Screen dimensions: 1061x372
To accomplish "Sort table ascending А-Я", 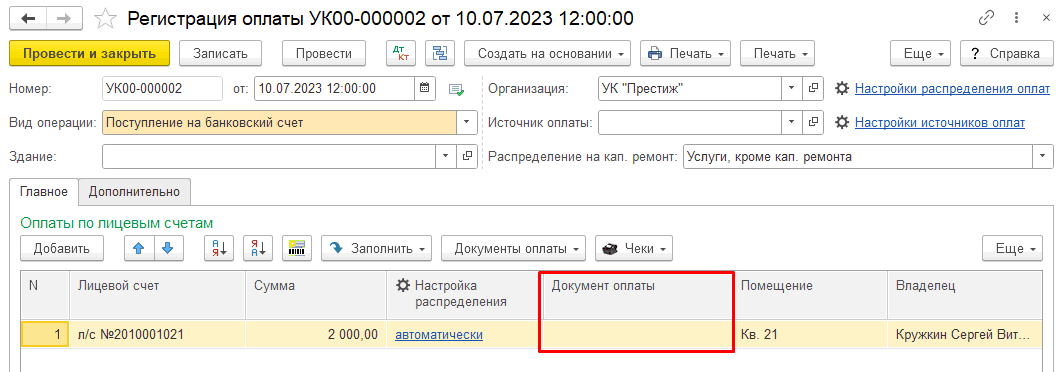I will [x=219, y=248].
